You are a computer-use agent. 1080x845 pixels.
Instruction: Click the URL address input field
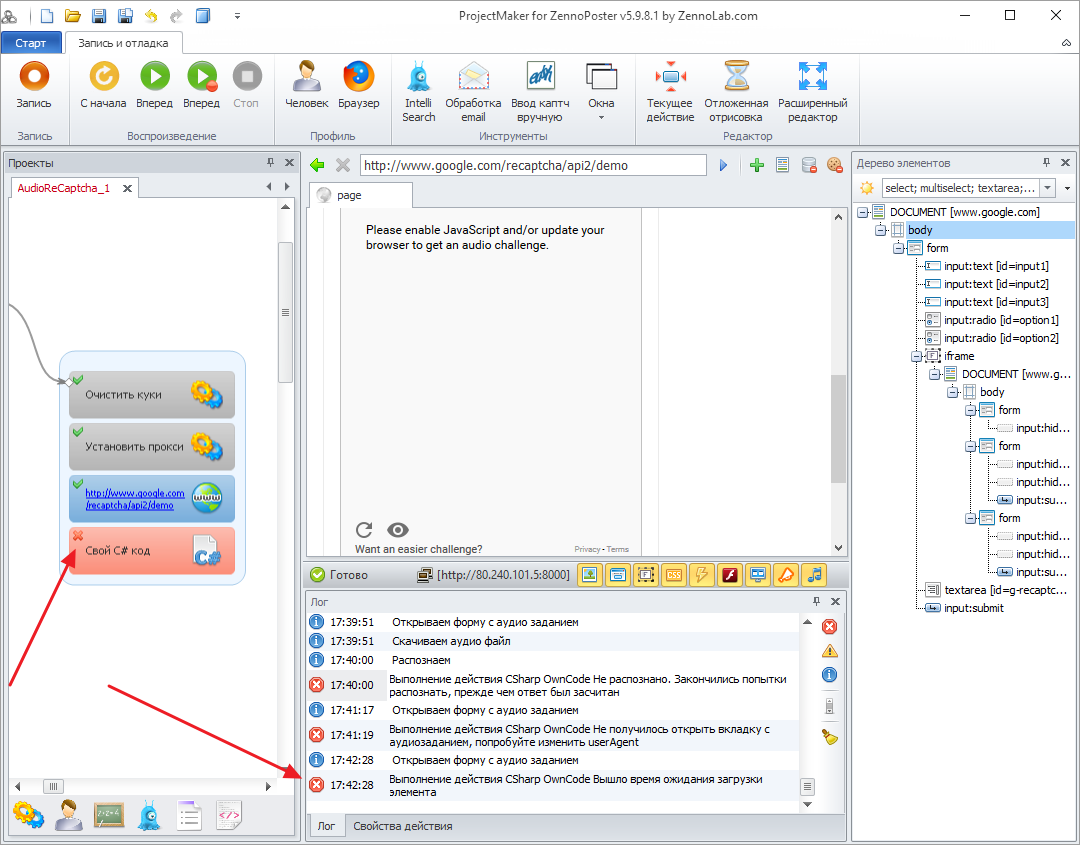click(533, 165)
